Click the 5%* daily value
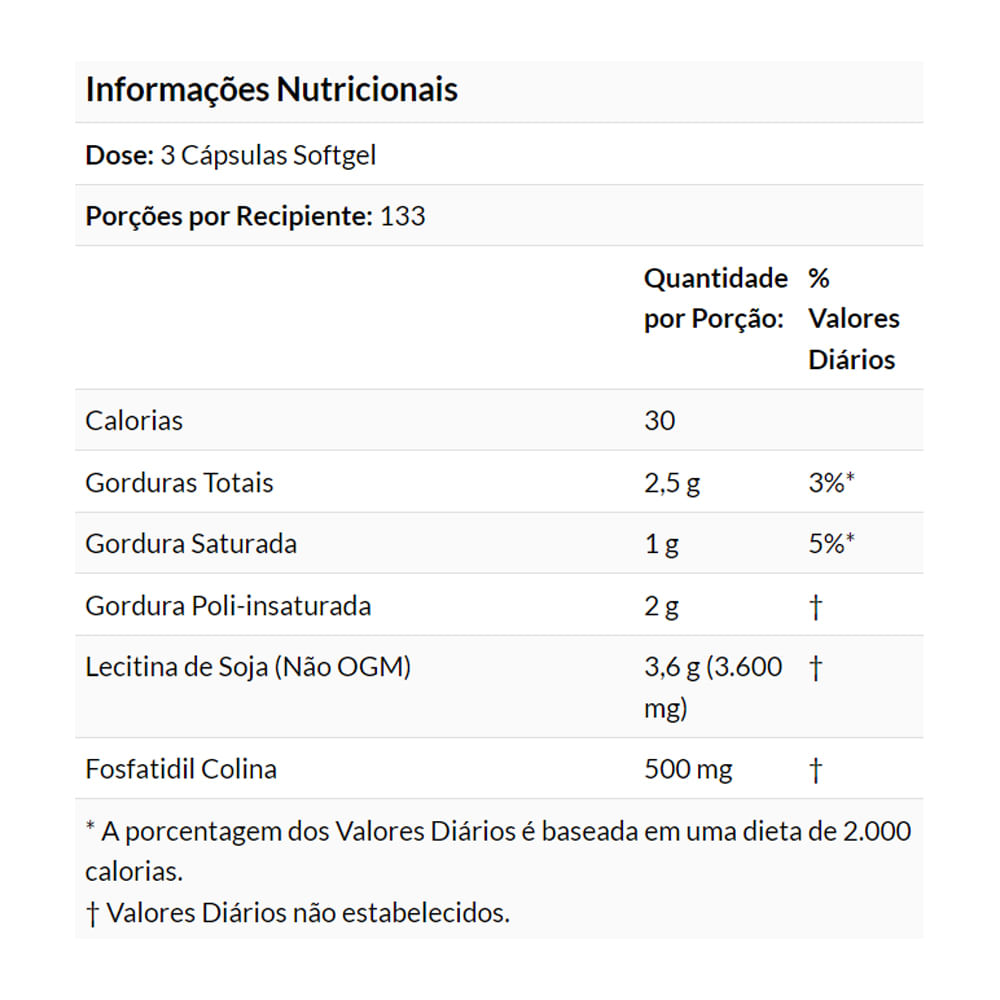 click(x=831, y=544)
